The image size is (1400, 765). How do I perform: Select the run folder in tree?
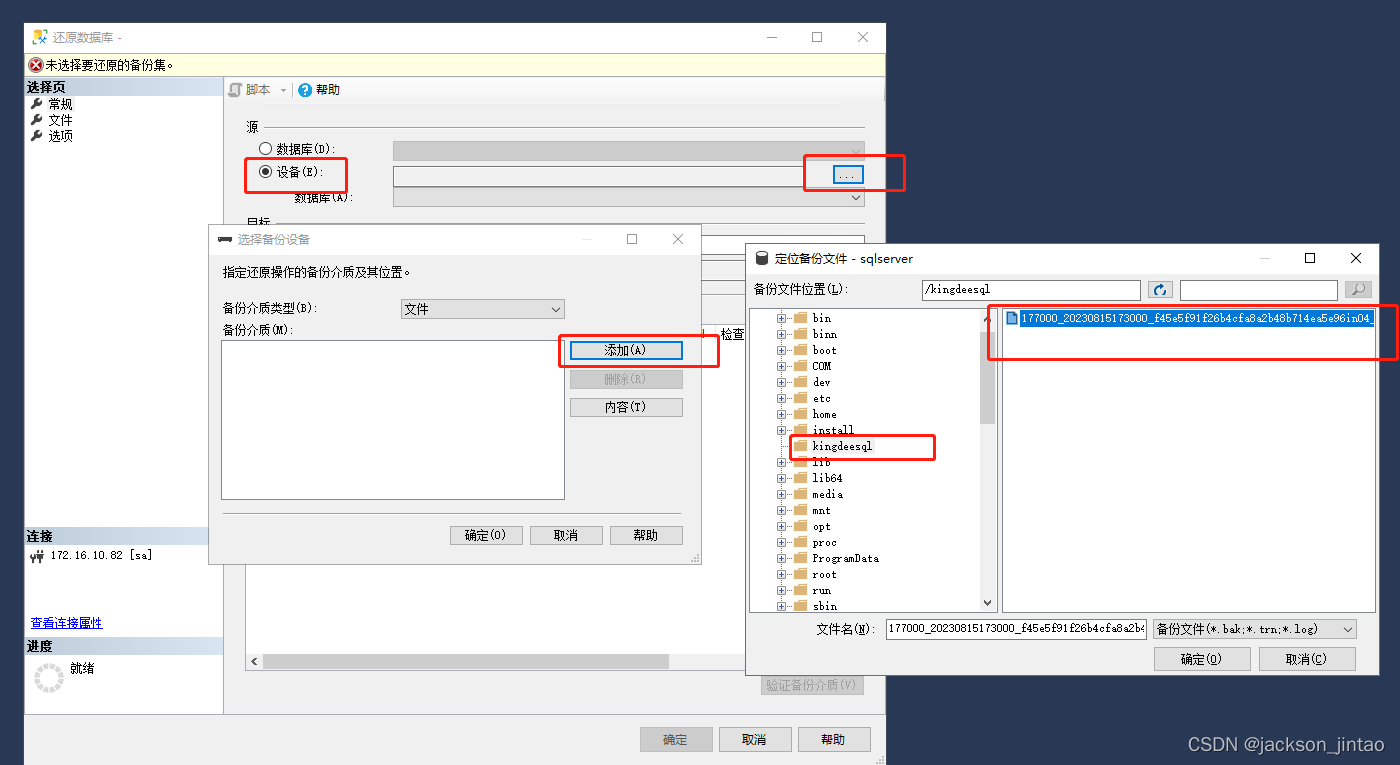(821, 590)
